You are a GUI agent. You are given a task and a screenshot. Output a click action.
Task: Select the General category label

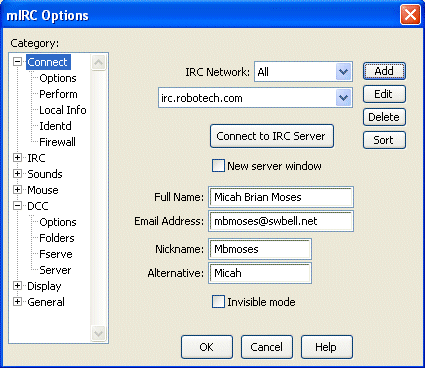(x=46, y=302)
